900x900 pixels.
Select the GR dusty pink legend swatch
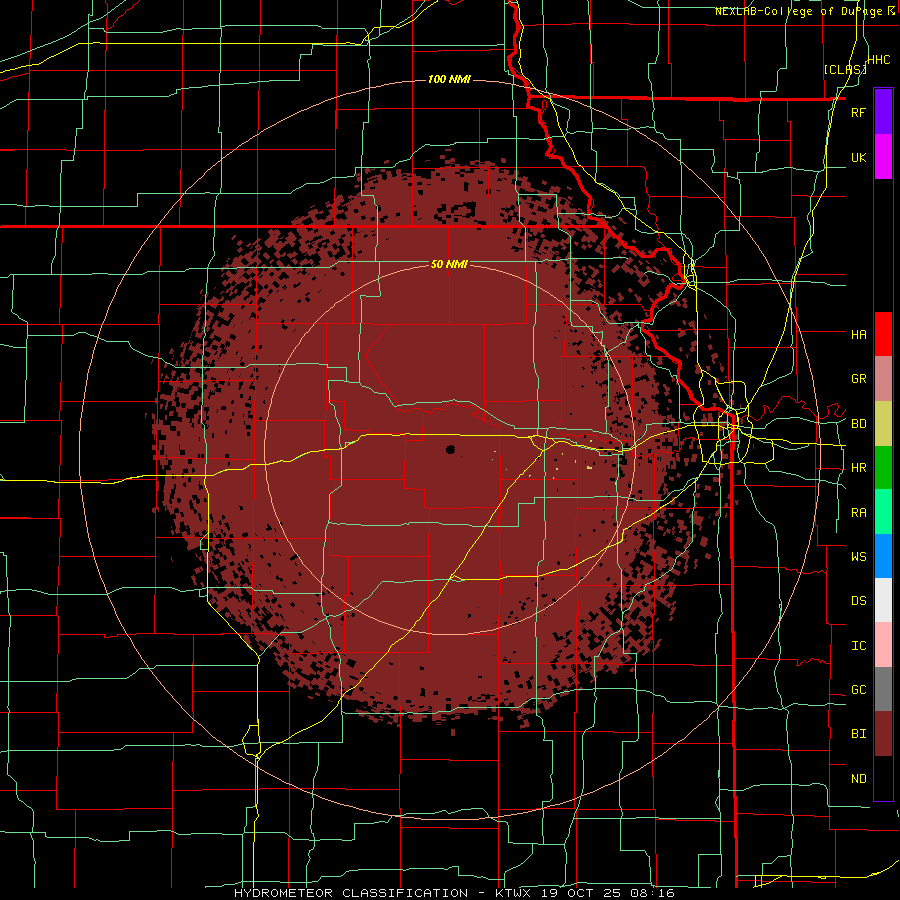pyautogui.click(x=883, y=379)
